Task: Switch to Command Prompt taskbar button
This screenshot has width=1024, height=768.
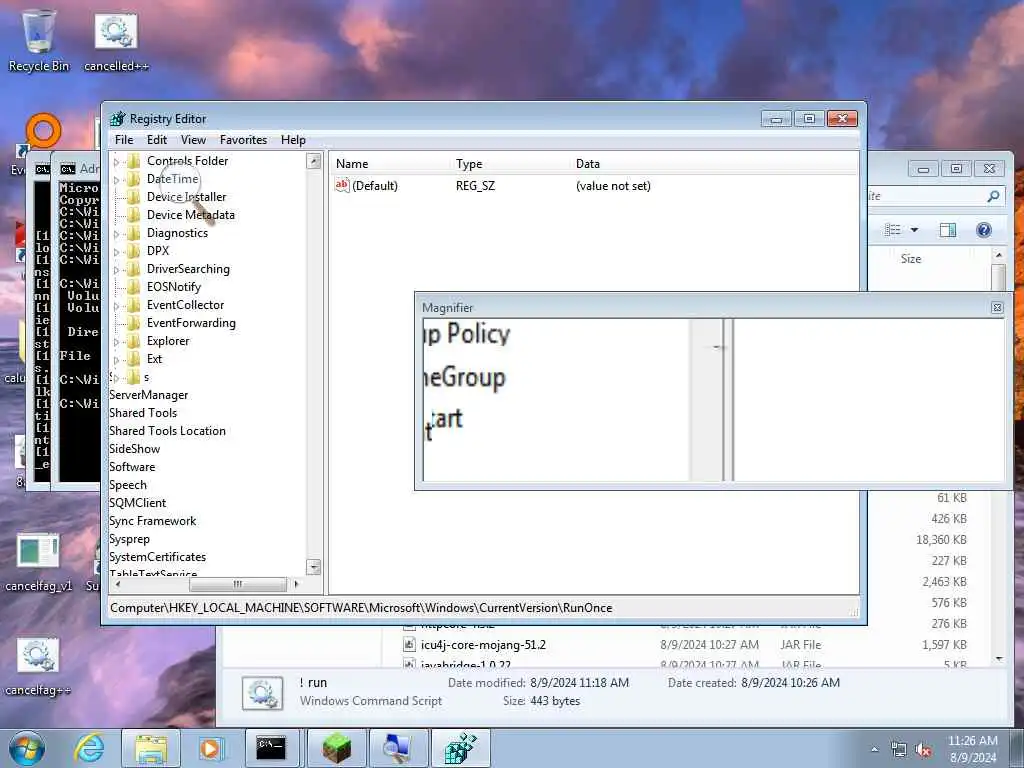Action: coord(271,748)
